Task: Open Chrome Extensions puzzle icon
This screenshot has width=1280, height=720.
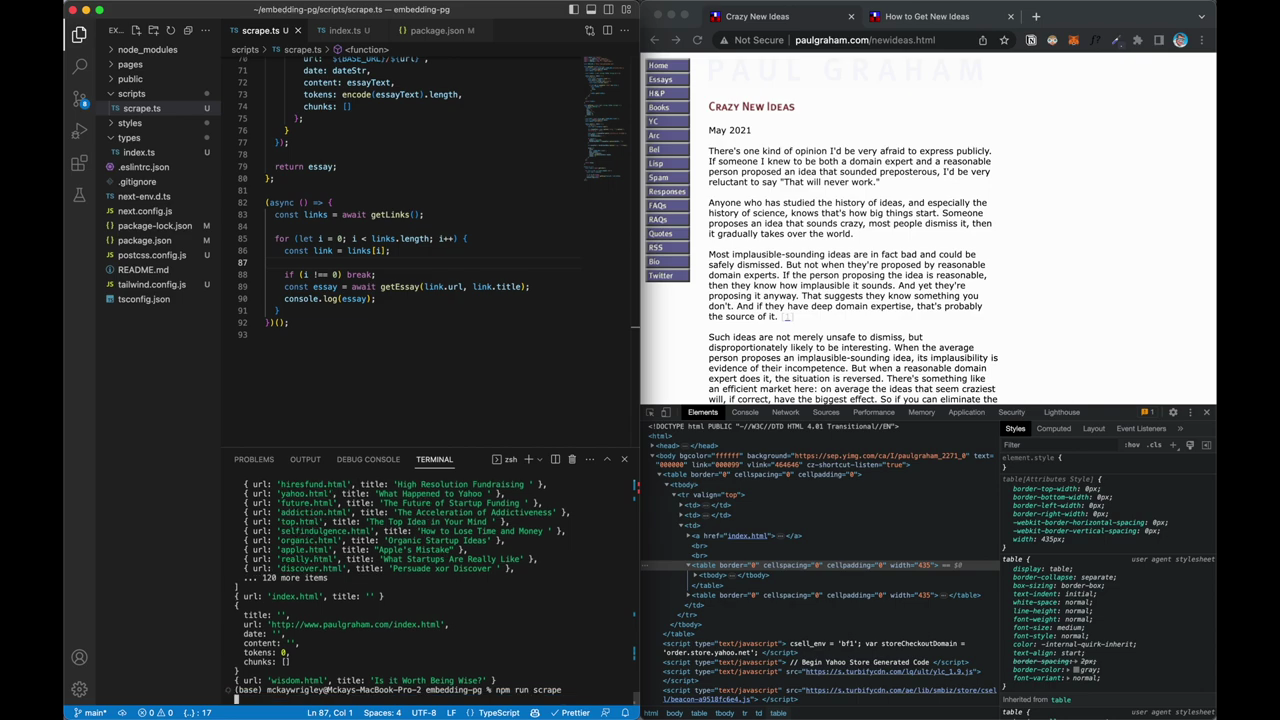Action: (x=1137, y=40)
